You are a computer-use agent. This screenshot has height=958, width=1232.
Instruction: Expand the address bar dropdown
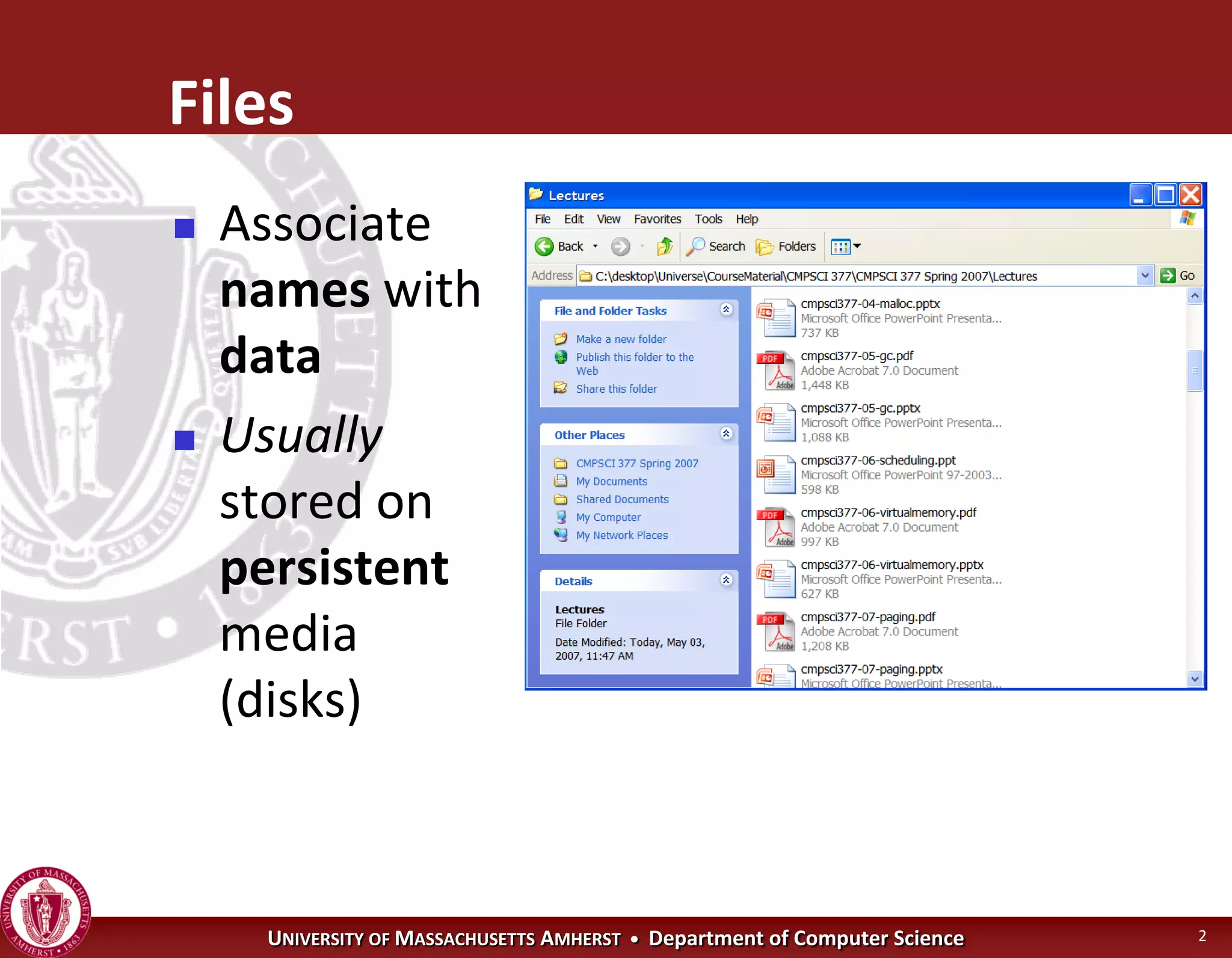(1145, 275)
